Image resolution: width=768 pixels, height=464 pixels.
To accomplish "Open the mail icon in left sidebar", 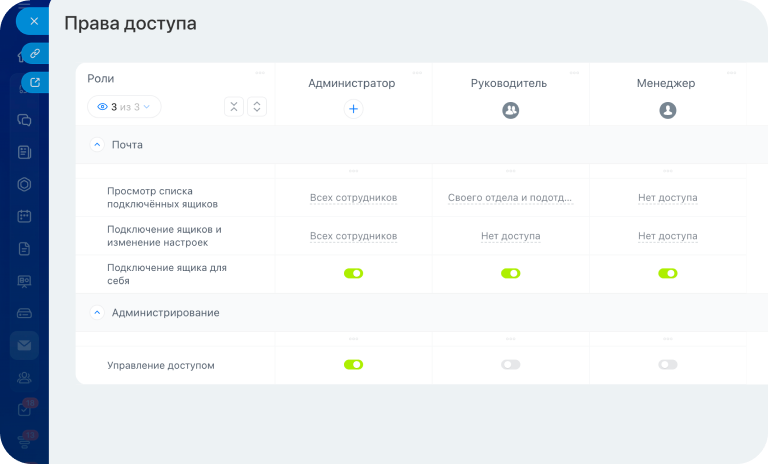I will coord(24,345).
